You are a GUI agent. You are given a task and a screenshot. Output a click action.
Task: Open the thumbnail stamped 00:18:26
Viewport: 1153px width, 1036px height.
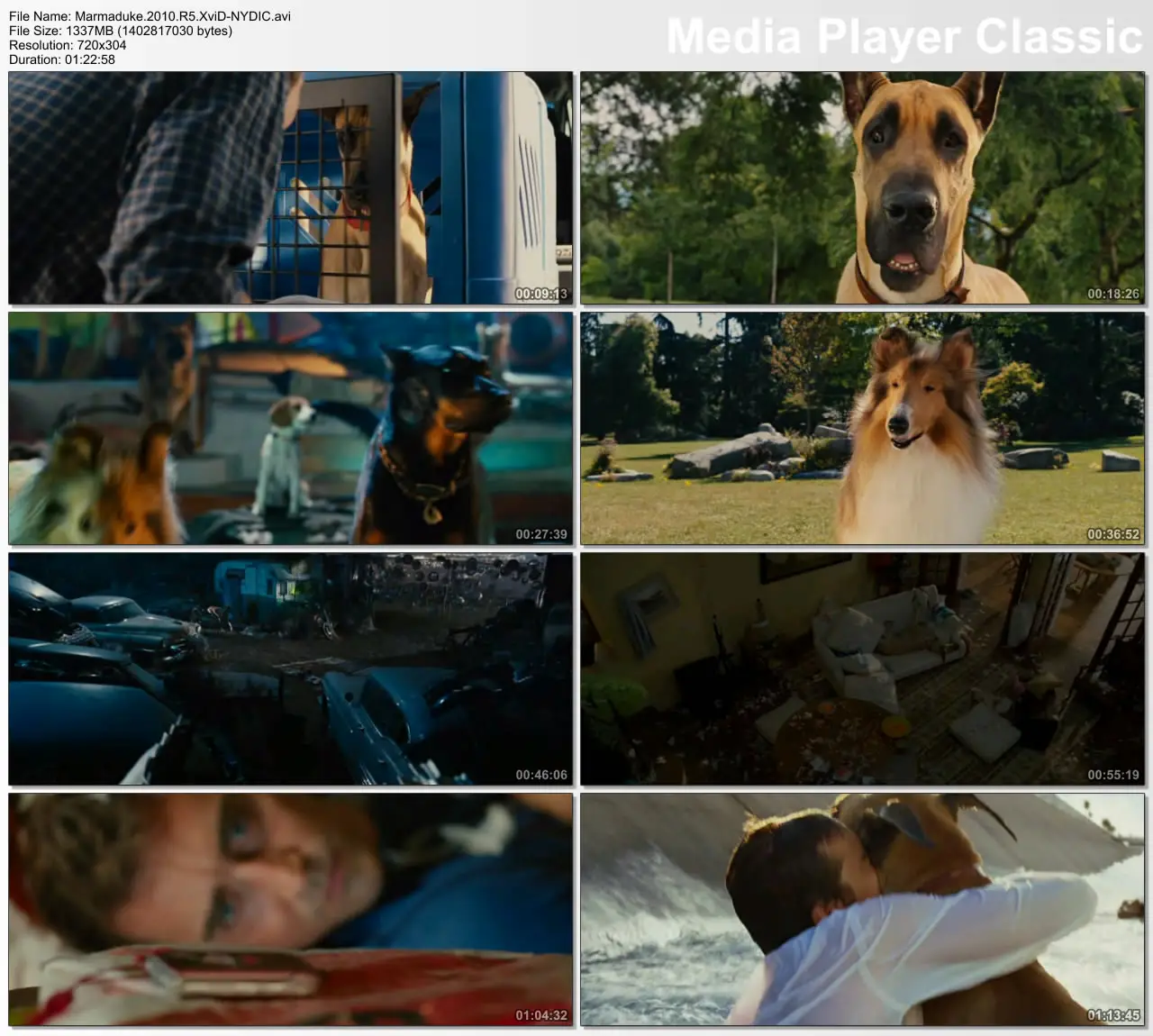coord(862,188)
